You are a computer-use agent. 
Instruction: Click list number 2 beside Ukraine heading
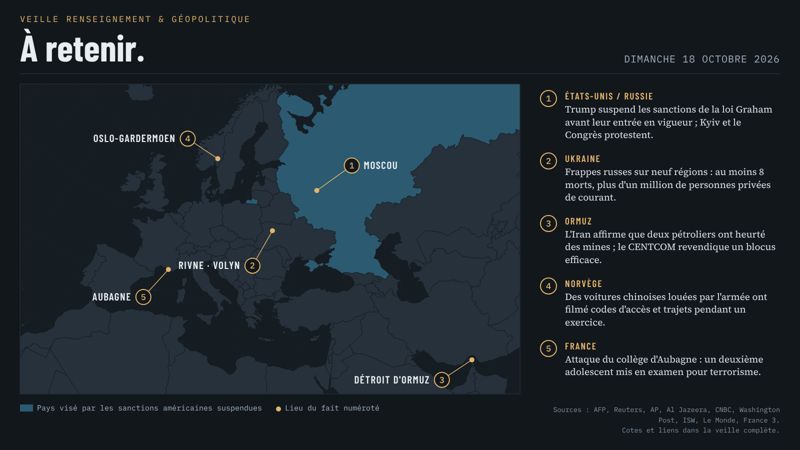point(548,161)
